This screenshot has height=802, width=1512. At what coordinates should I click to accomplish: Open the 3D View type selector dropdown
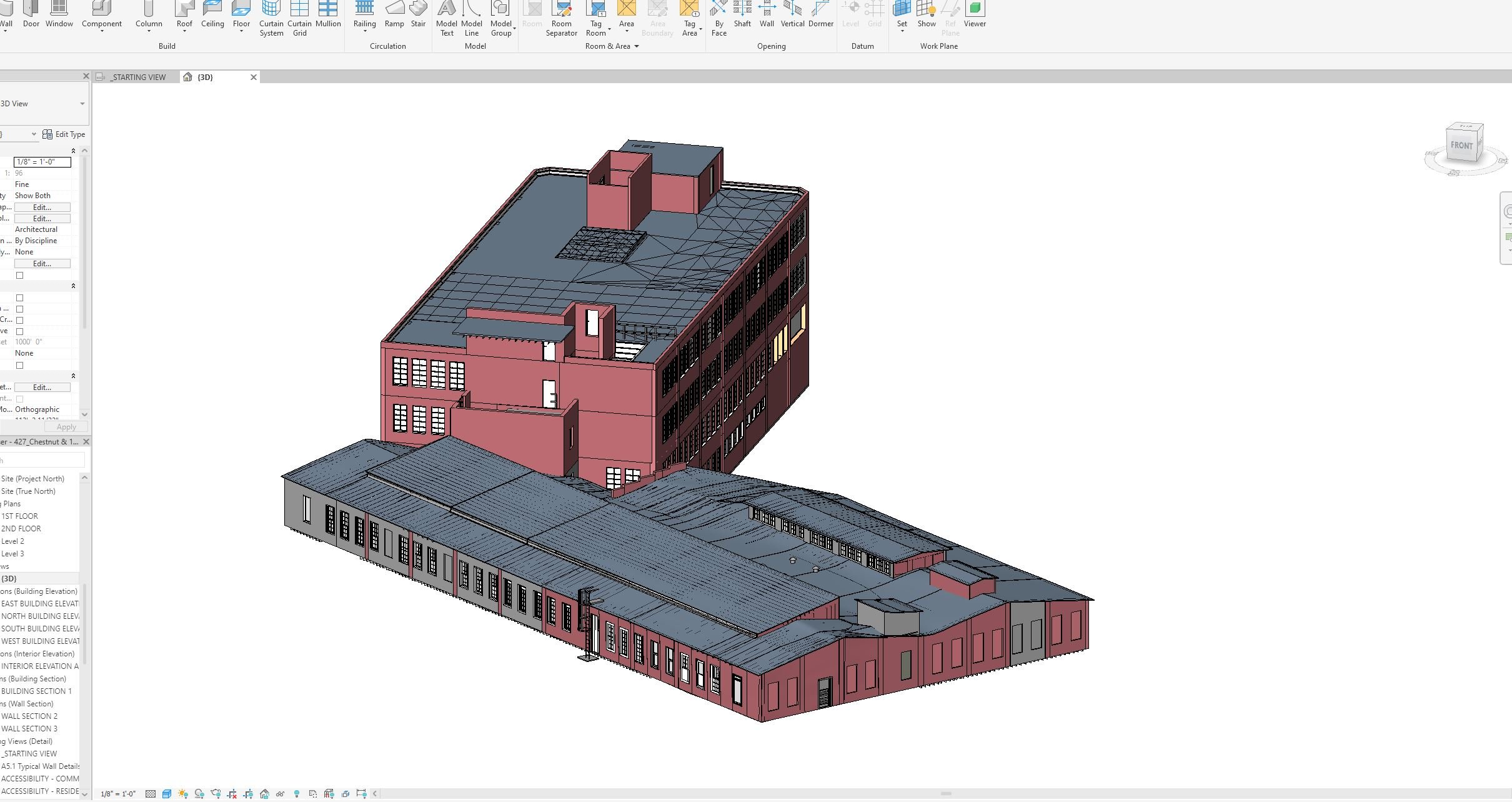pos(81,103)
